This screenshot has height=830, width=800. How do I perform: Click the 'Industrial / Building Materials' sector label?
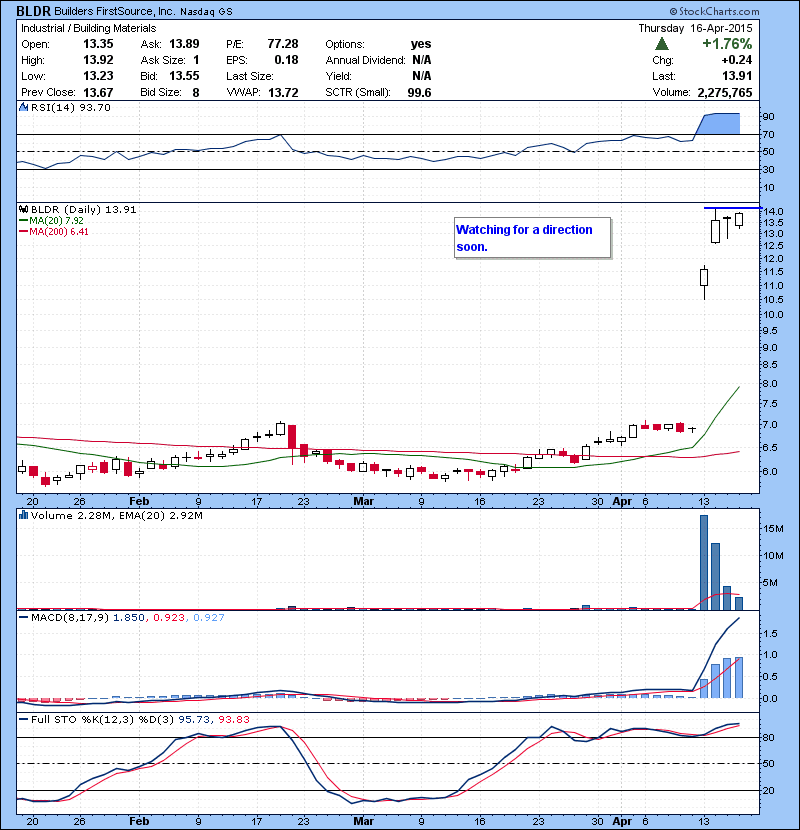[88, 28]
